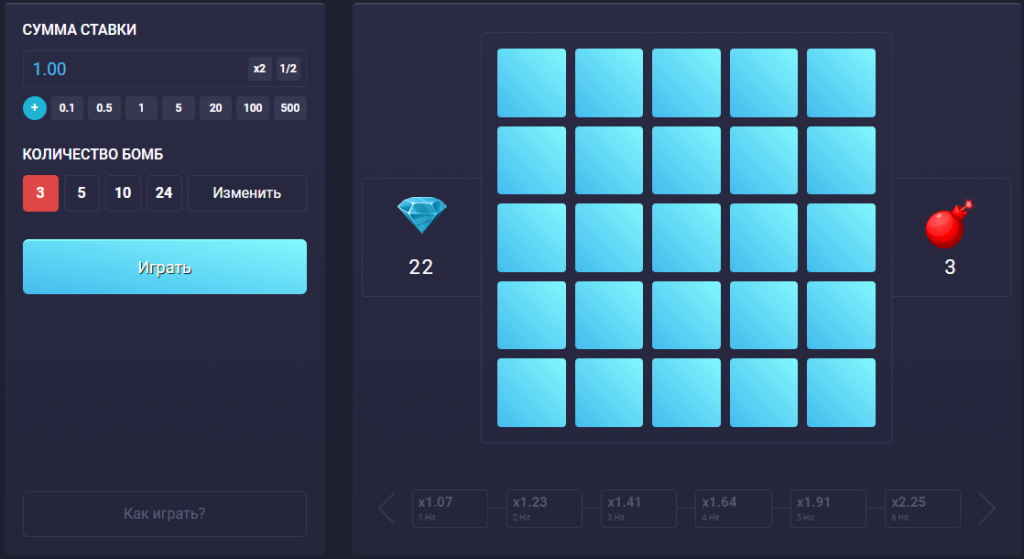Reveal the bottom-left grid tile
The height and width of the screenshot is (559, 1024).
(532, 392)
